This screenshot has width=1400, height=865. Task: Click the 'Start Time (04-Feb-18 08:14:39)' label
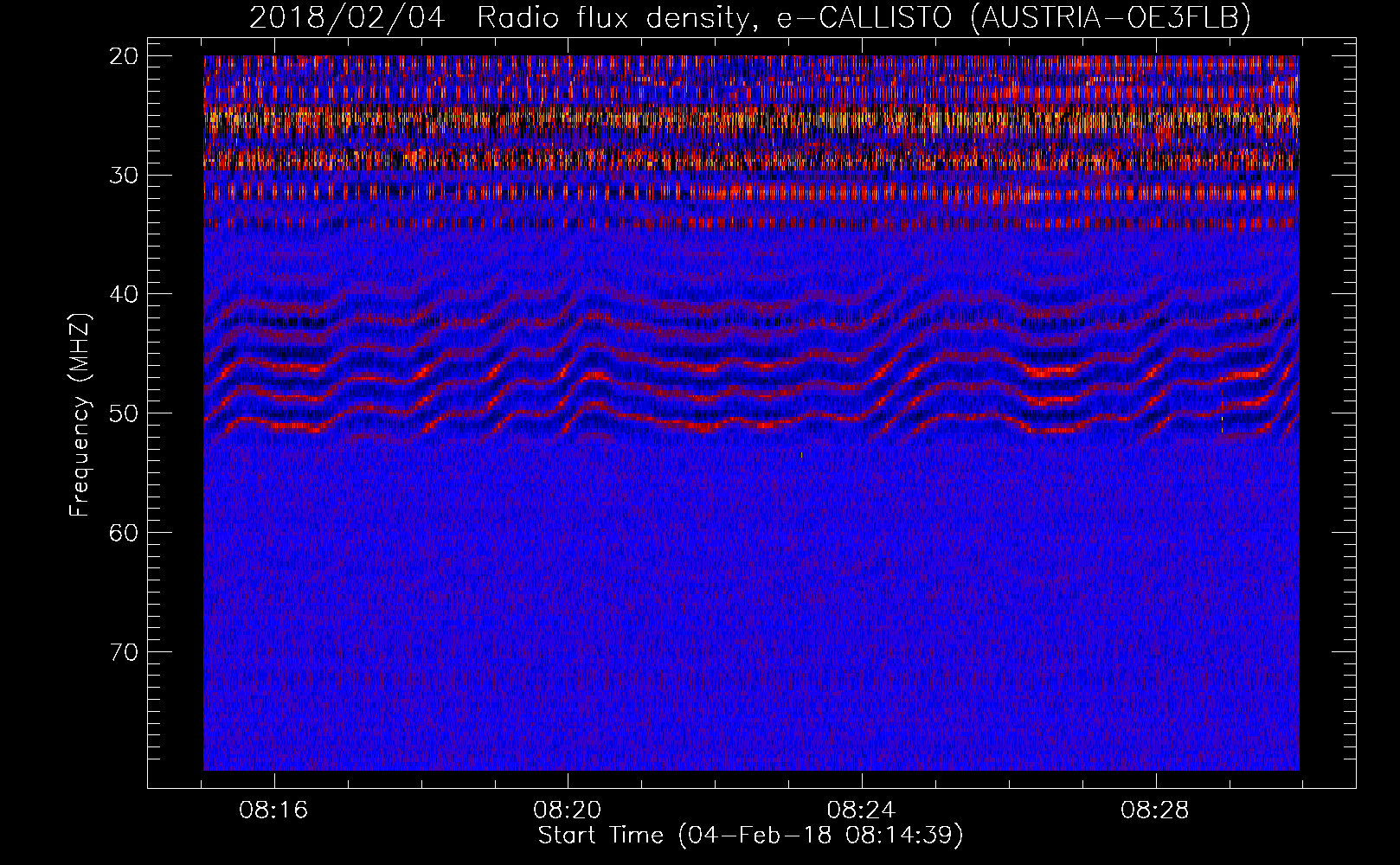[750, 836]
